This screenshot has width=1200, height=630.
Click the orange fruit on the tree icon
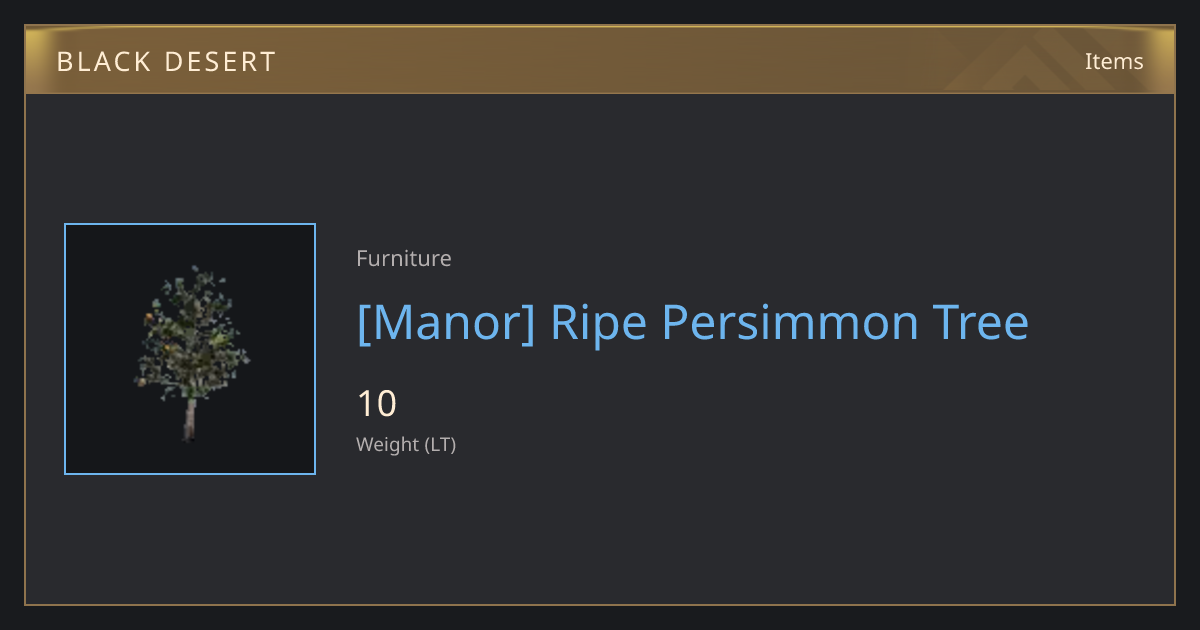(149, 316)
